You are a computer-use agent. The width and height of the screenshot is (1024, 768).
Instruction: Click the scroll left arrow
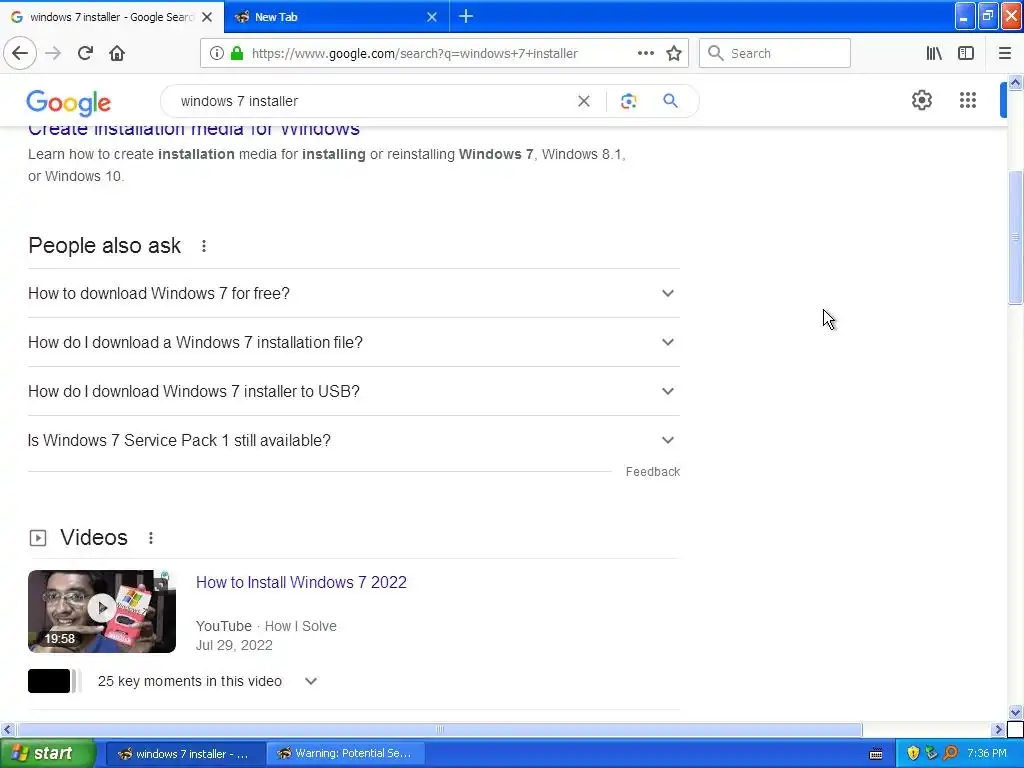[7, 729]
